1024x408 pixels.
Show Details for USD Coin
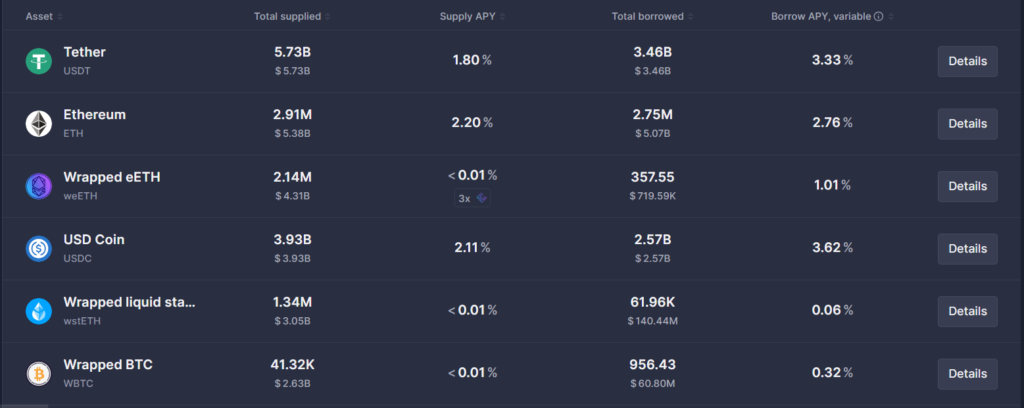967,248
